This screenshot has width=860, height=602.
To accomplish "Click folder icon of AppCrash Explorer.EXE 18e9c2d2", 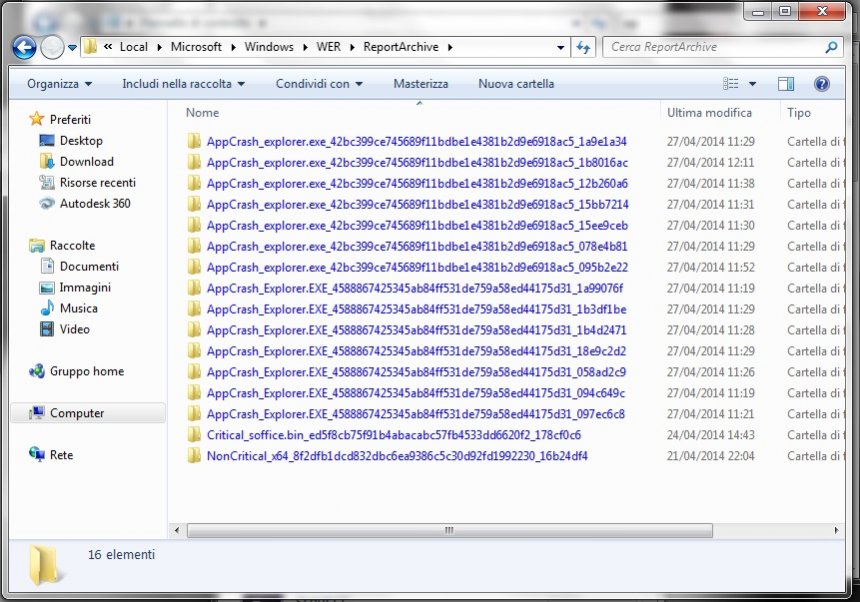I will tap(194, 351).
